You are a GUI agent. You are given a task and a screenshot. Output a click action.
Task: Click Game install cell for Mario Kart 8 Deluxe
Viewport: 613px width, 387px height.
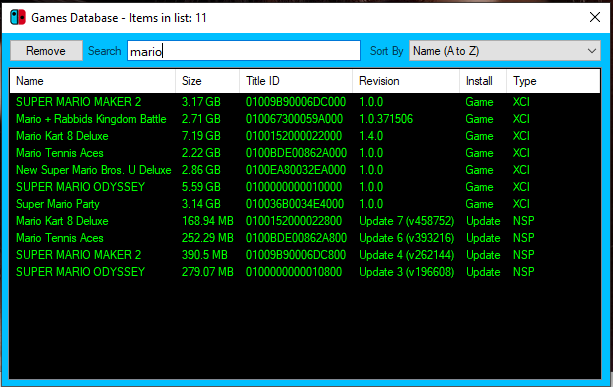[x=479, y=136]
